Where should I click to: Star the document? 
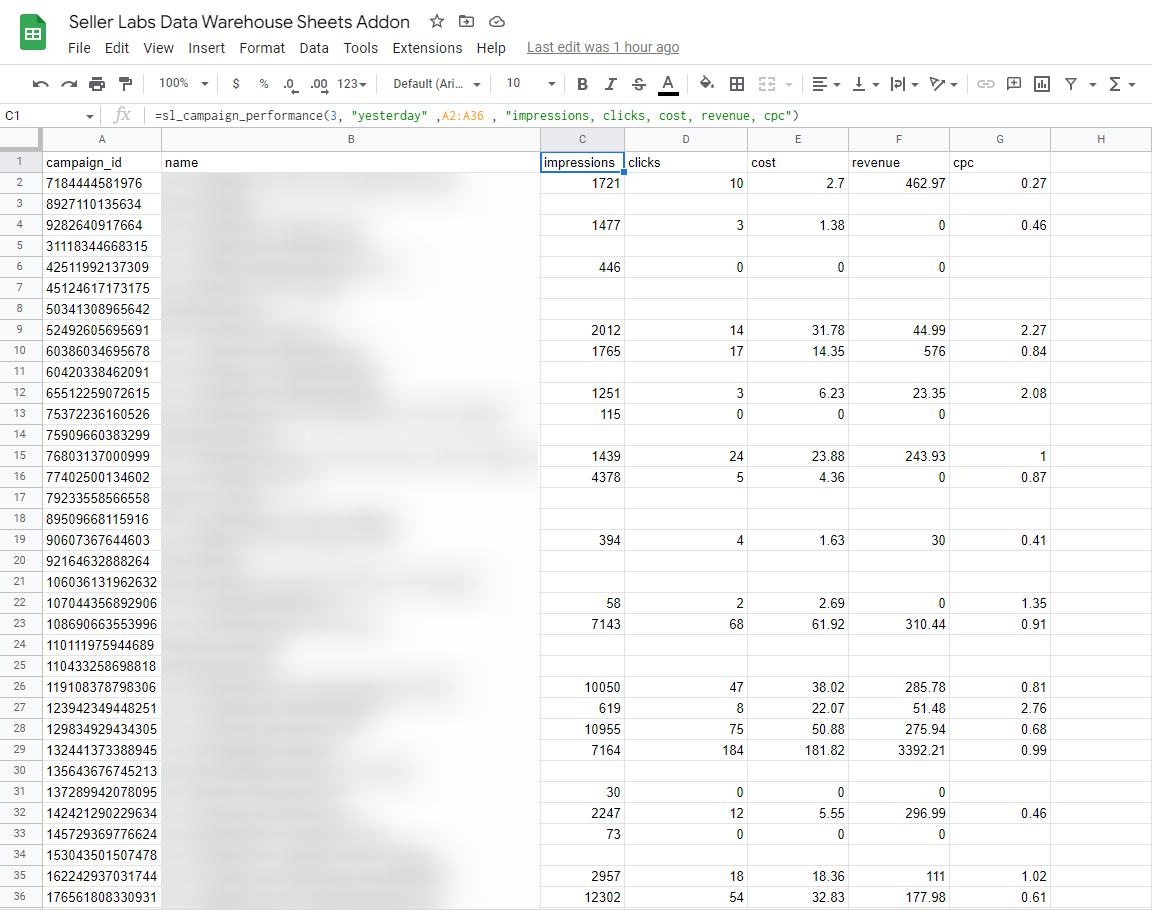(x=437, y=21)
